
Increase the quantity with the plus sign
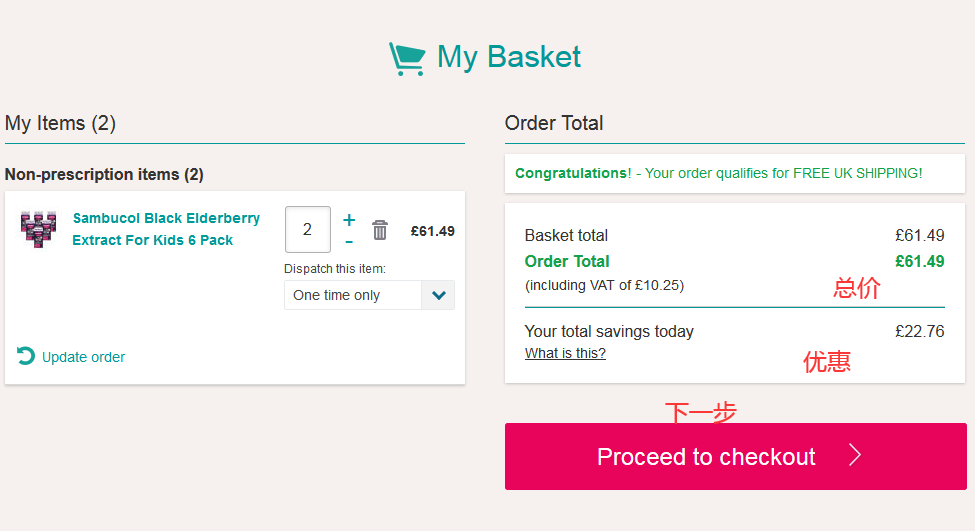(x=349, y=220)
